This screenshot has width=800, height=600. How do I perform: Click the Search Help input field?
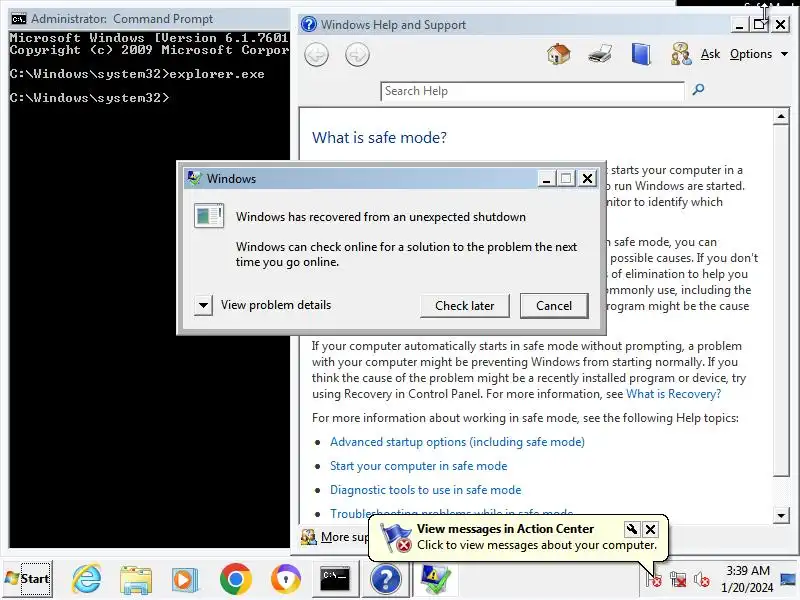[x=532, y=91]
